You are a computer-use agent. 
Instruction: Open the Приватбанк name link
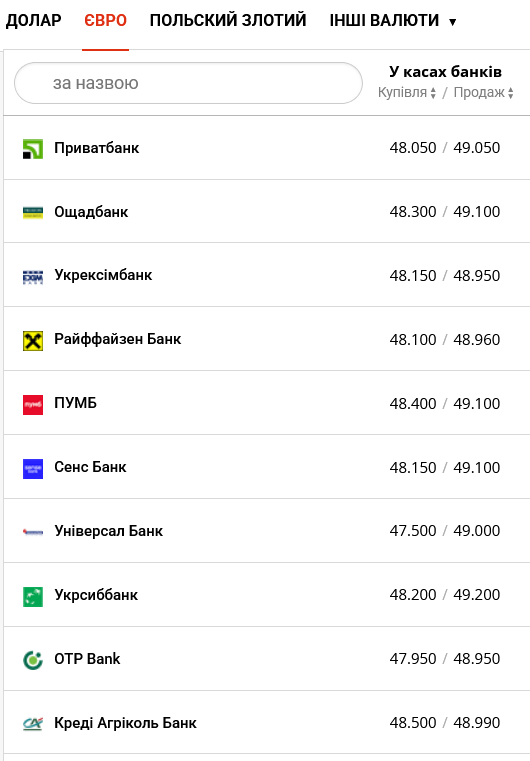click(97, 148)
